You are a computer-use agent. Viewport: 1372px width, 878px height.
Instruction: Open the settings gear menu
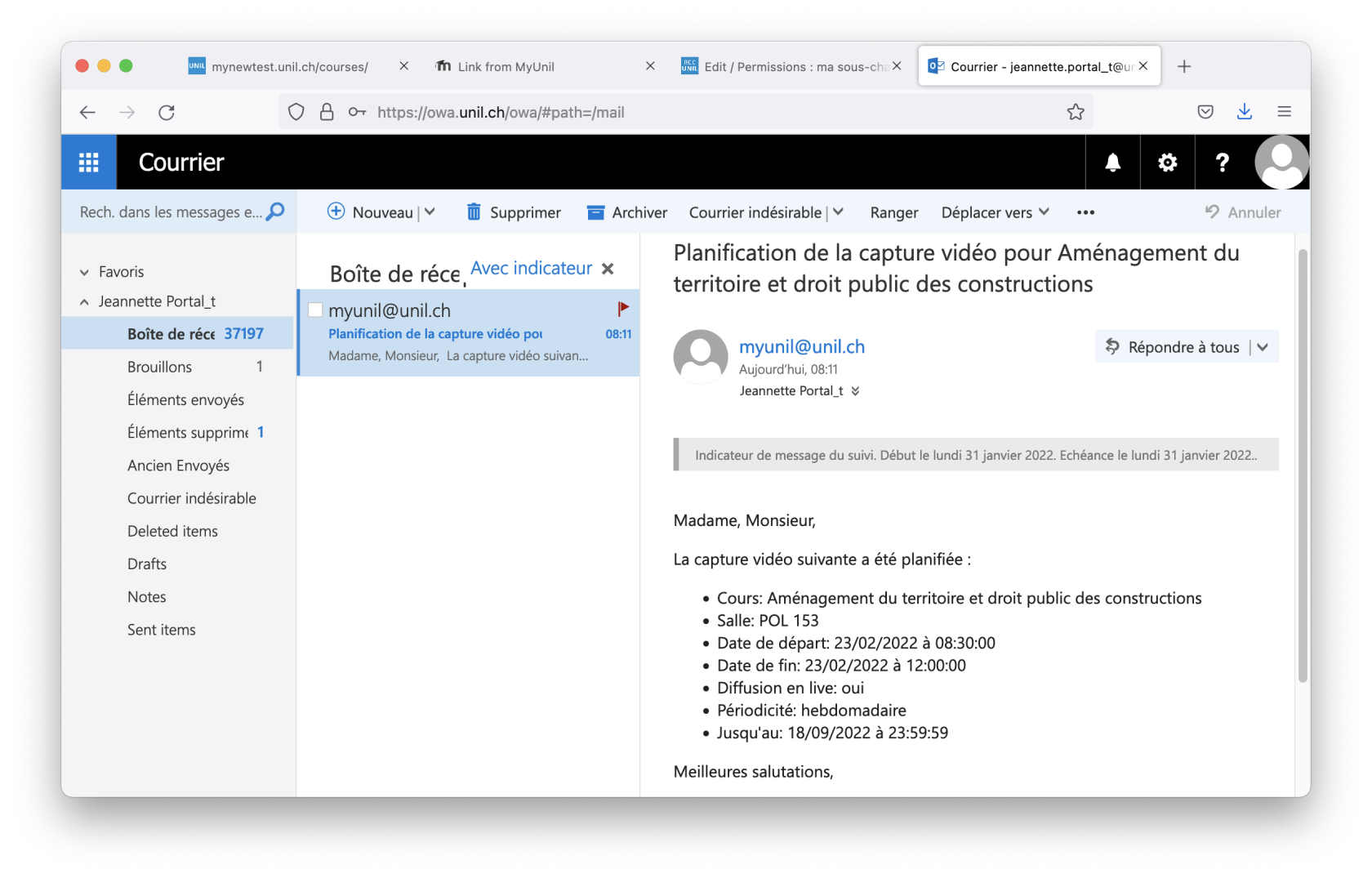tap(1167, 163)
